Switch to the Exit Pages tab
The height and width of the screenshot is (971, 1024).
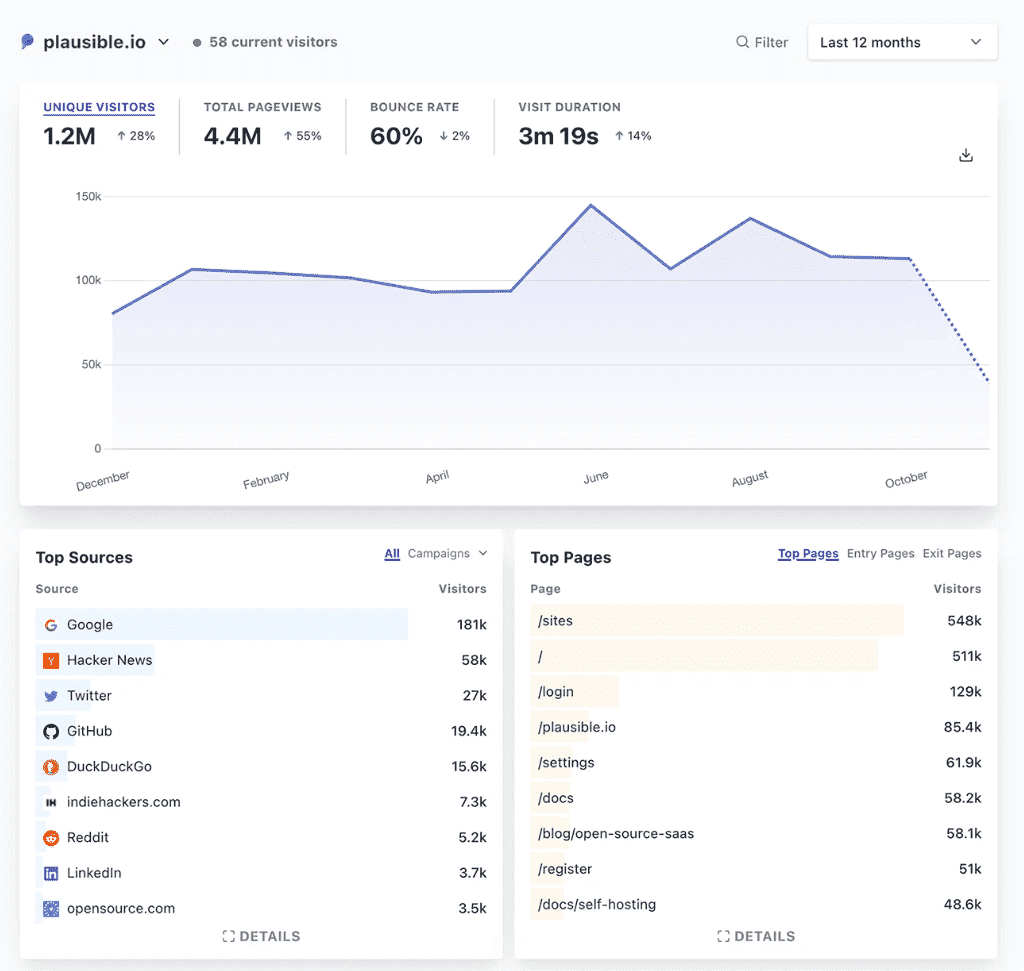pyautogui.click(x=952, y=554)
